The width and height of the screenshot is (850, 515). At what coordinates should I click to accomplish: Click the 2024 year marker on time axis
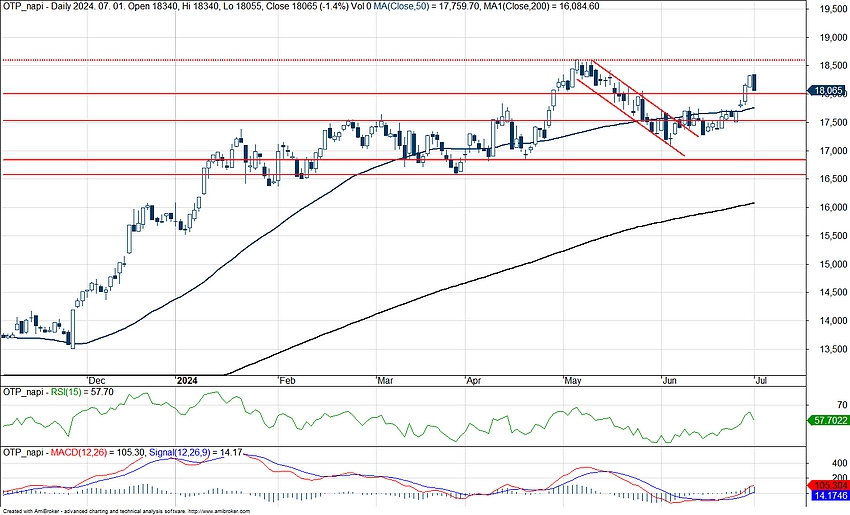[x=187, y=381]
